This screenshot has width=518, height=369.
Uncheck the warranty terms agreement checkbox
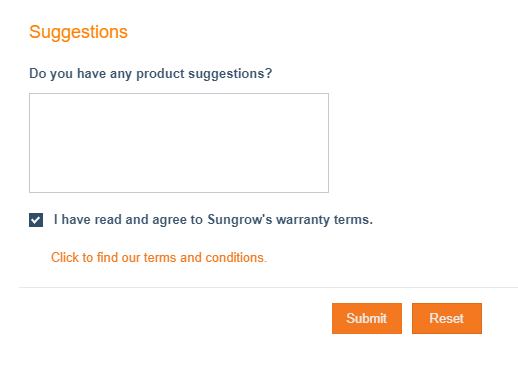[36, 220]
